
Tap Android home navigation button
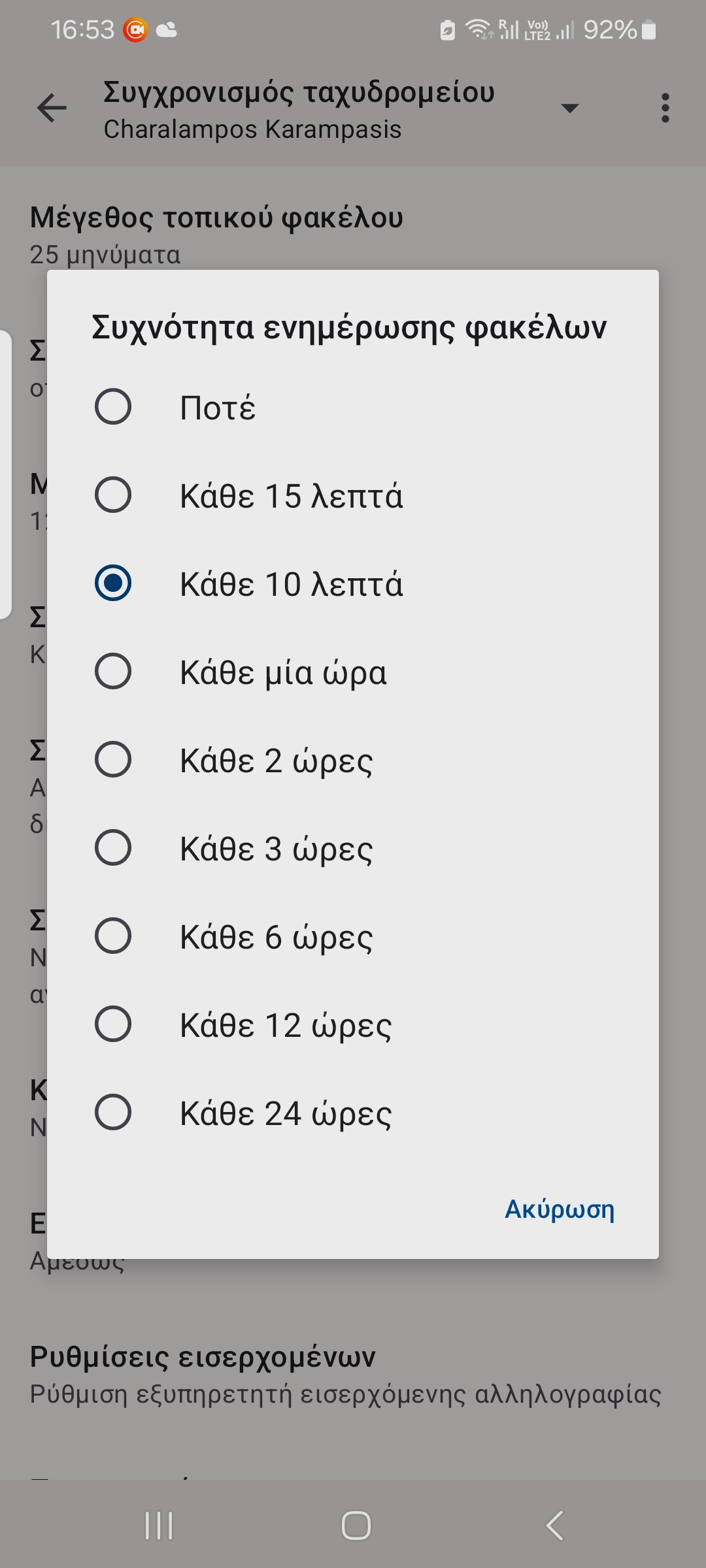pyautogui.click(x=356, y=1526)
